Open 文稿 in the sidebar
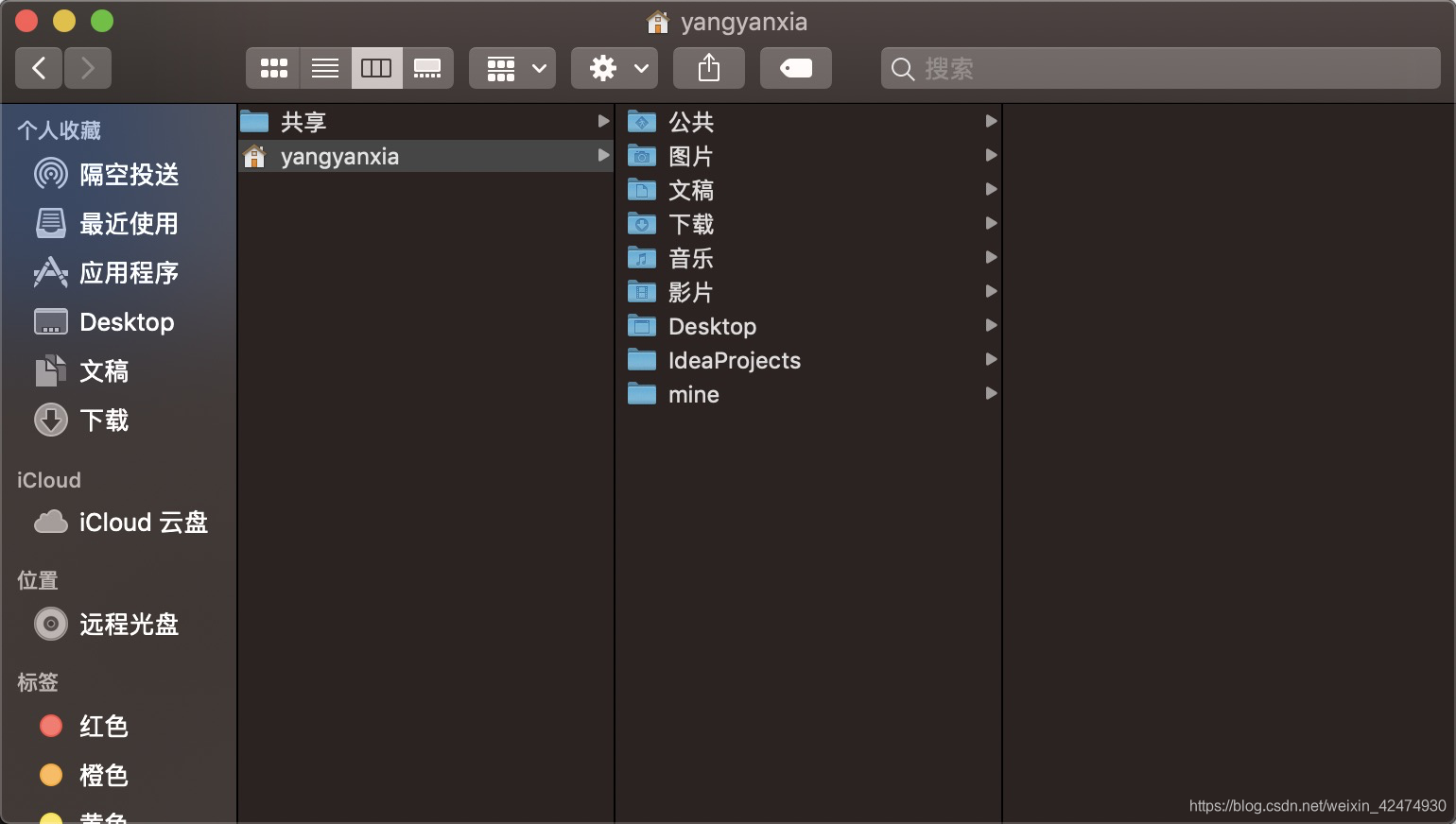Screen dimensions: 1456x824 tap(118, 371)
